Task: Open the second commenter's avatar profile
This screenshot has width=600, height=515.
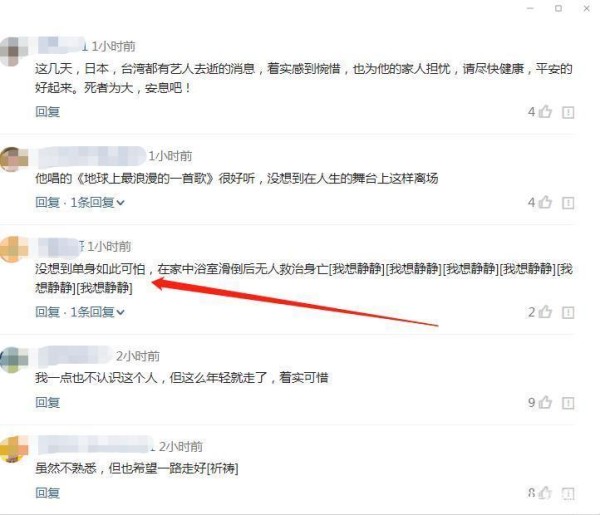Action: point(14,159)
